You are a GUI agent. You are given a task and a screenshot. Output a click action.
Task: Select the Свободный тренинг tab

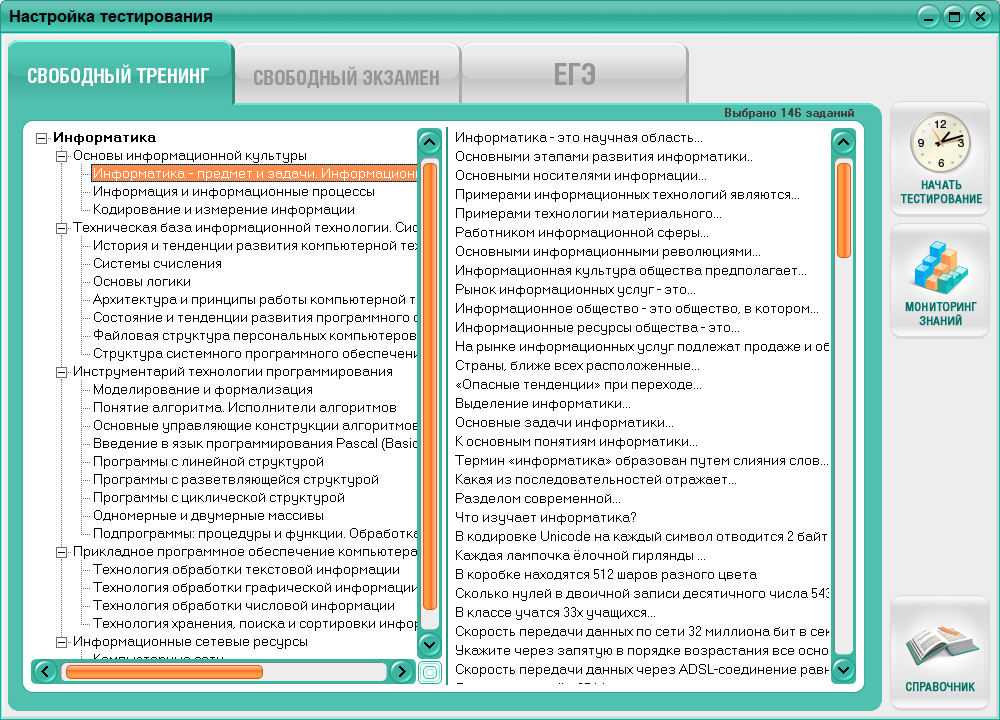click(x=120, y=72)
